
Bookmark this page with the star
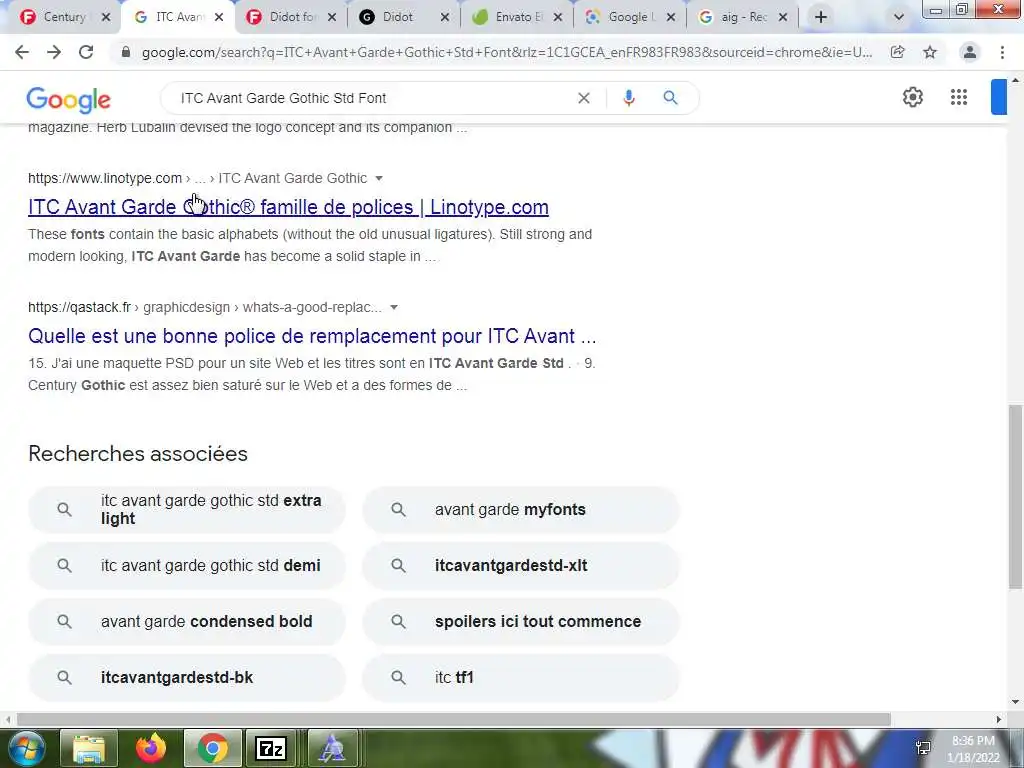930,52
